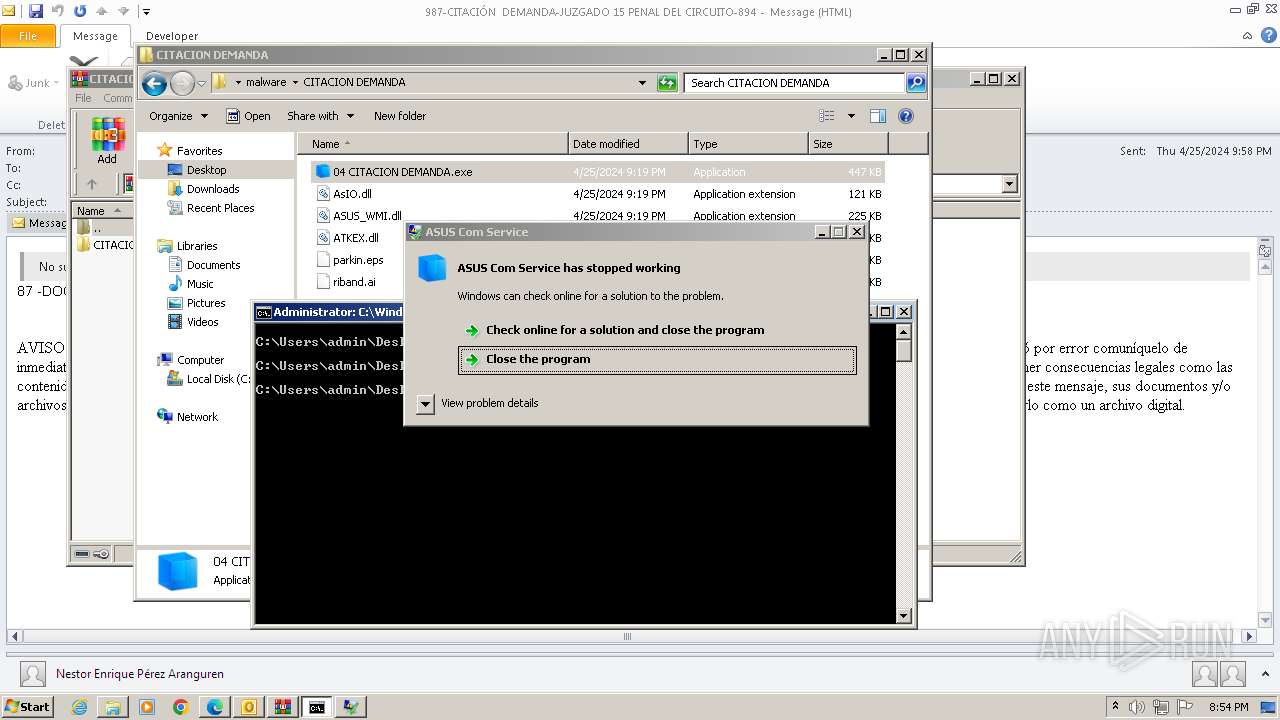Click the search magnifier icon

coord(916,83)
